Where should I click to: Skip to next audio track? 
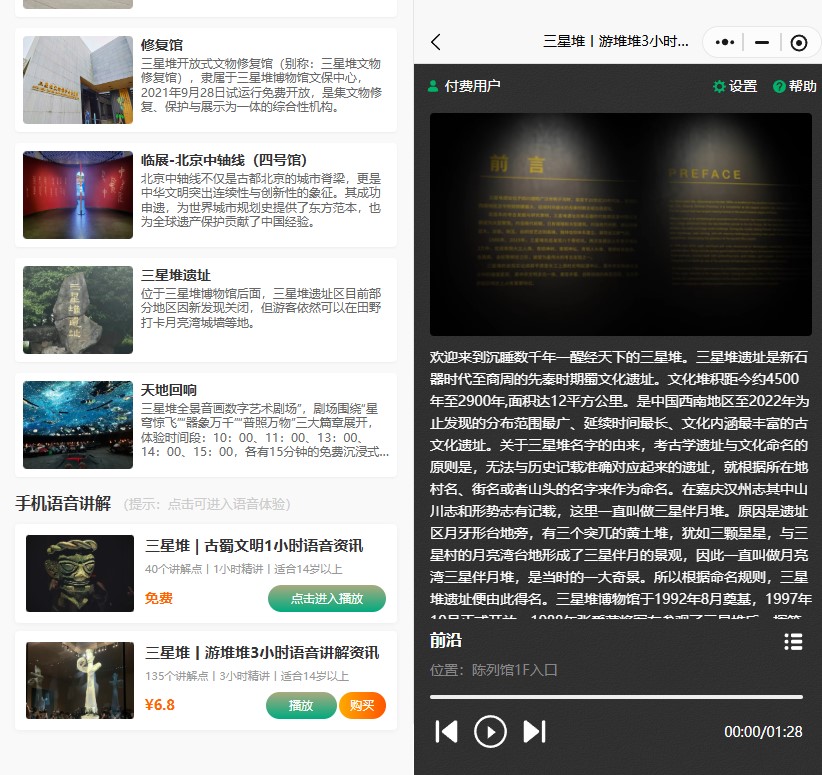(x=535, y=731)
